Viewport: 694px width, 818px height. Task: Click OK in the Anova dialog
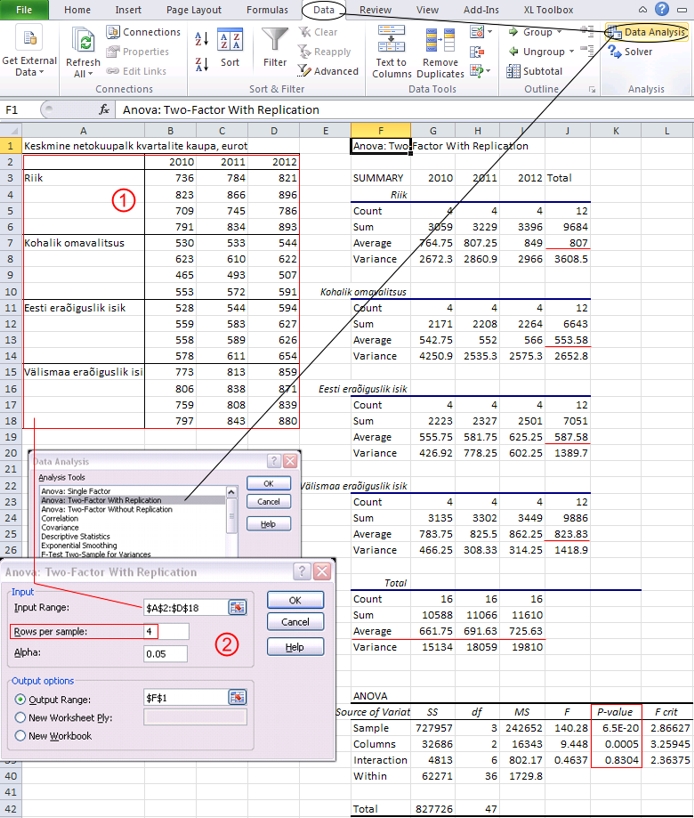295,600
